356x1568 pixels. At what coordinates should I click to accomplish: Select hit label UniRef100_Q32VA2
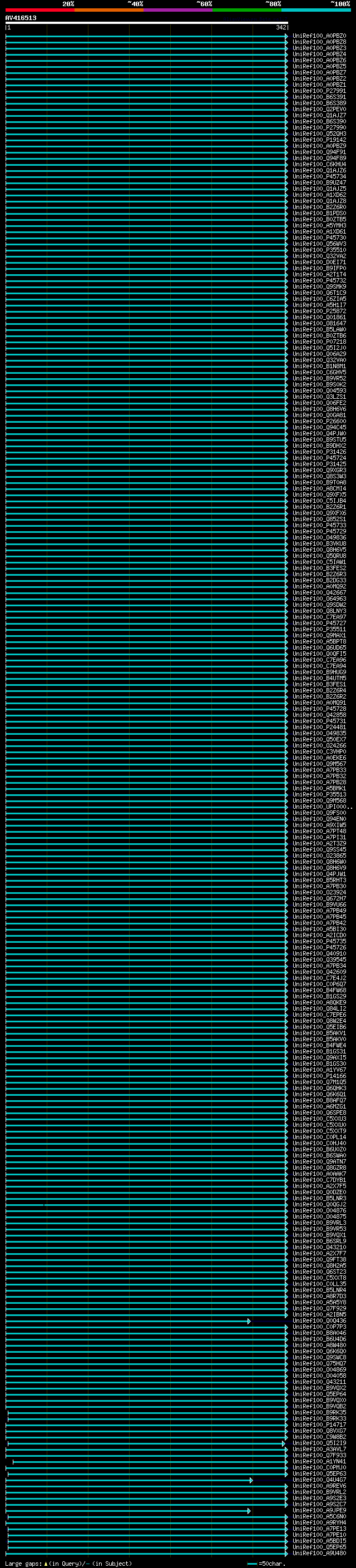[x=319, y=256]
